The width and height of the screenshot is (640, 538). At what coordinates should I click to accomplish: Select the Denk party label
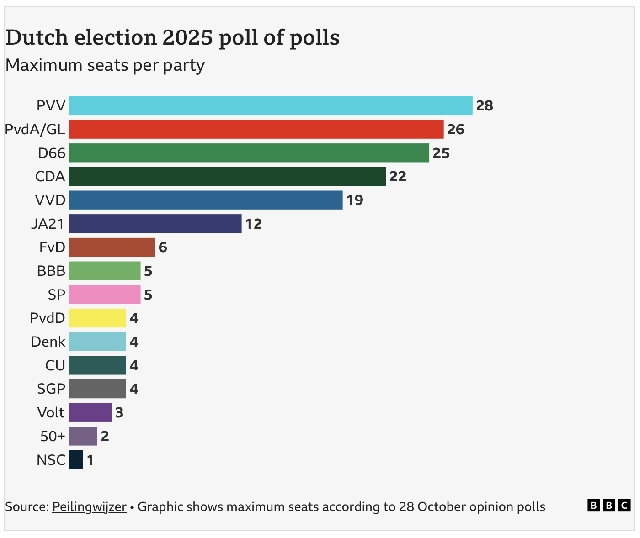point(47,342)
